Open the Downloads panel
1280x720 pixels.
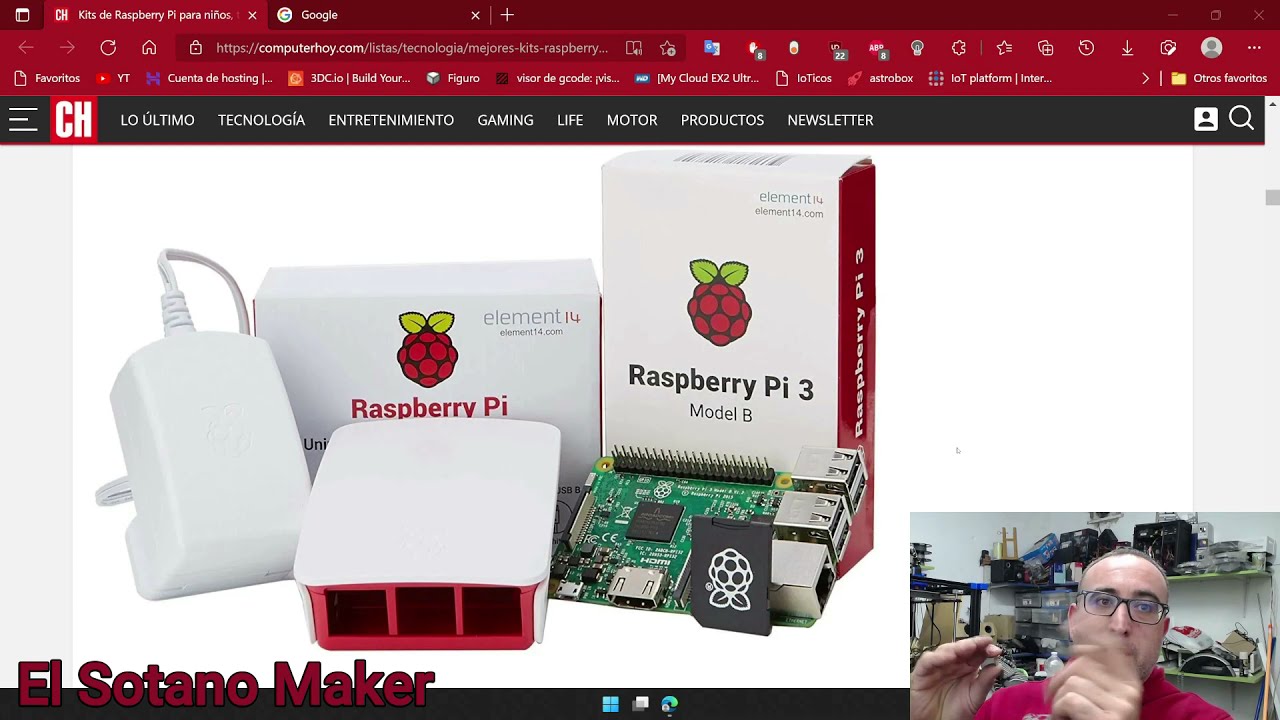(1127, 48)
